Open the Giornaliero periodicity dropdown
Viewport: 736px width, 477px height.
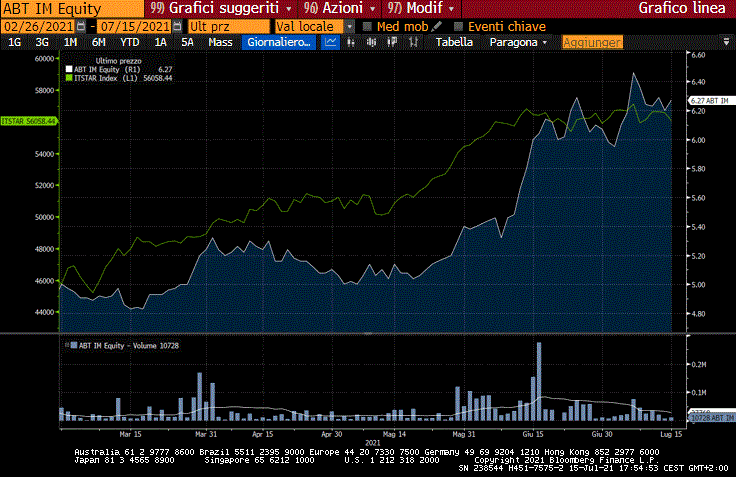click(x=279, y=42)
